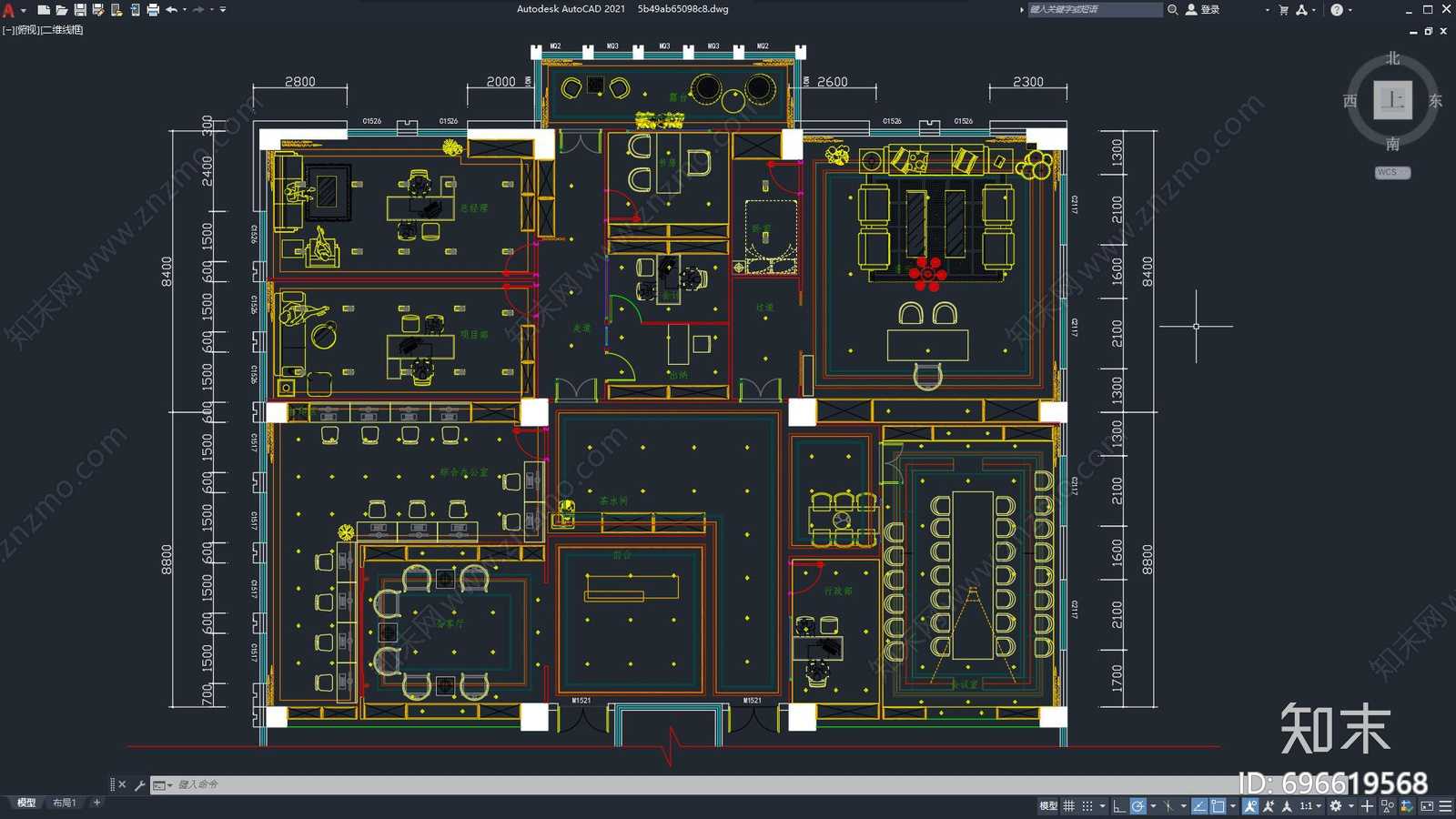The height and width of the screenshot is (819, 1456).
Task: Open command line customize wrench icon
Action: [139, 784]
